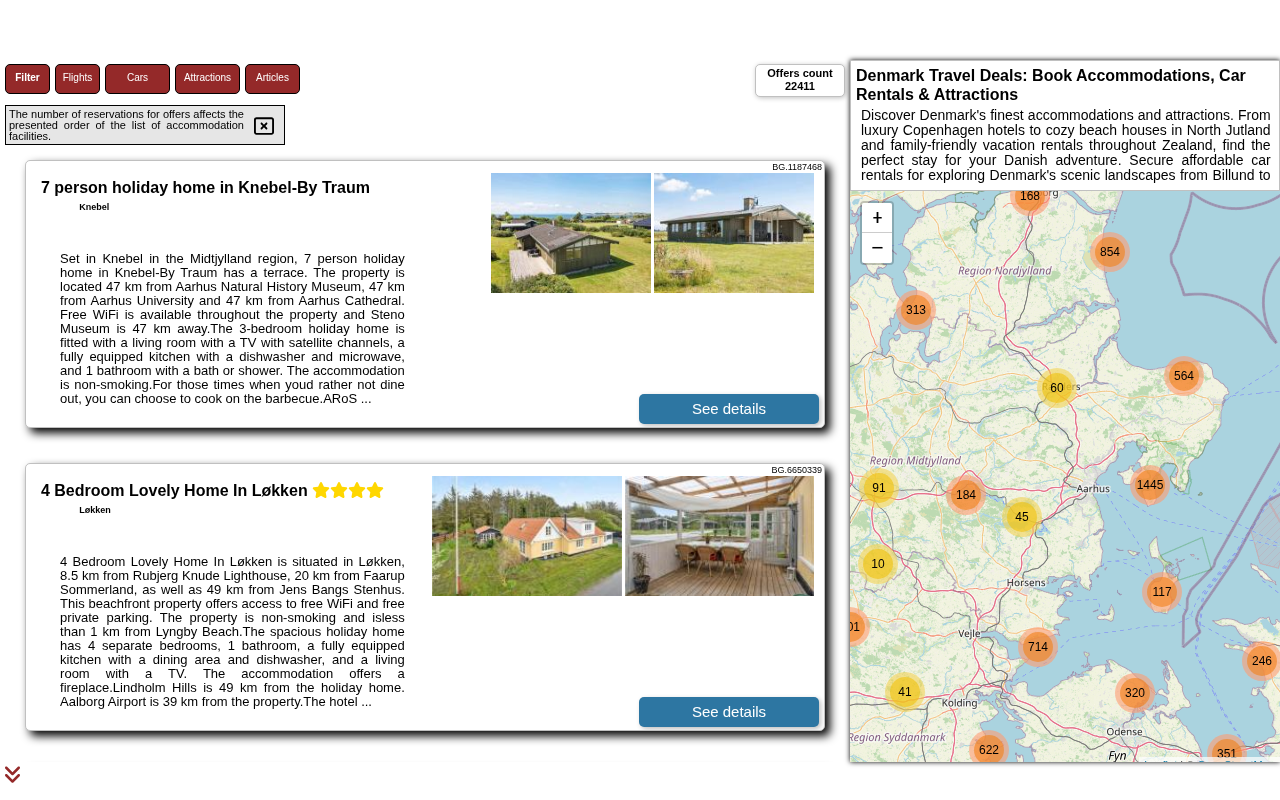Select map cluster marker 854
The image size is (1280, 800).
pos(1110,252)
